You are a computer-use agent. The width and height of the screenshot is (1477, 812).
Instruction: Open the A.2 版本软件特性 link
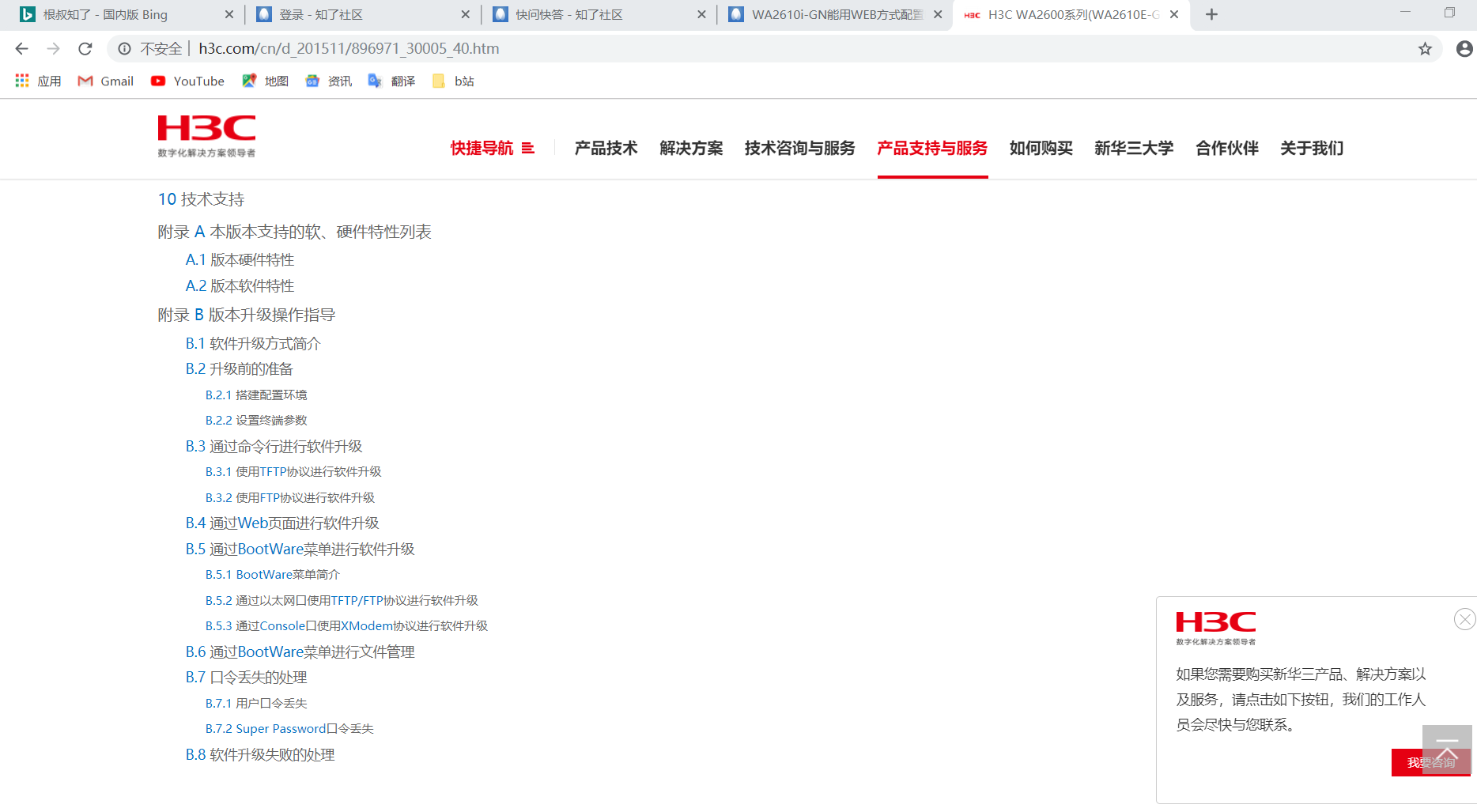[x=240, y=286]
